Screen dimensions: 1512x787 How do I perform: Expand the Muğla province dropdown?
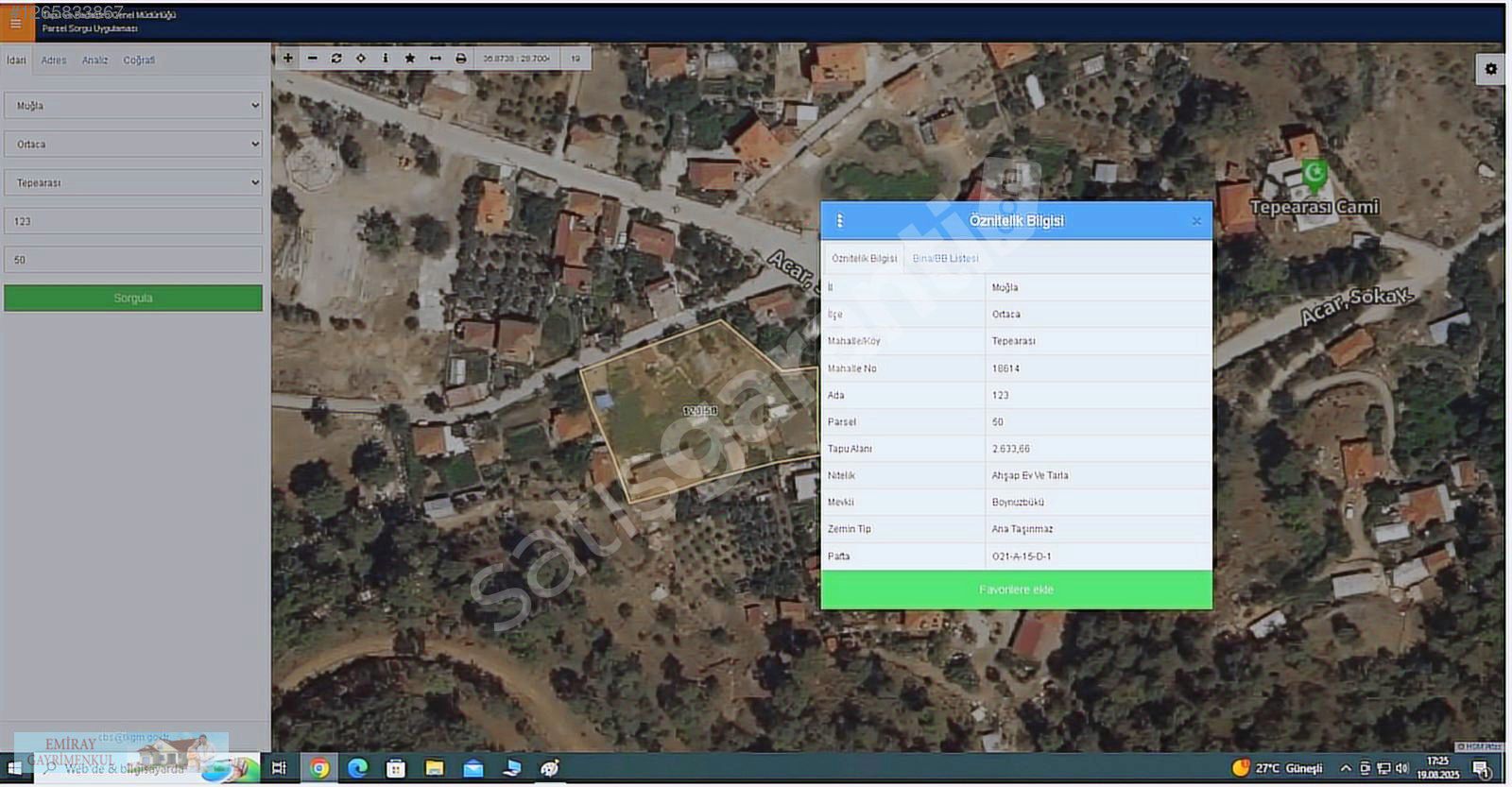pos(133,106)
